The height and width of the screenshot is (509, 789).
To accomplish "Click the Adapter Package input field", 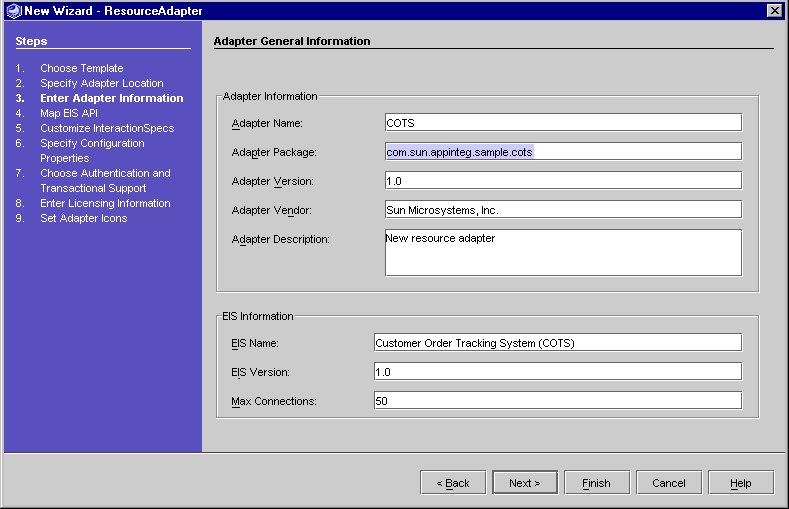I will [x=563, y=152].
